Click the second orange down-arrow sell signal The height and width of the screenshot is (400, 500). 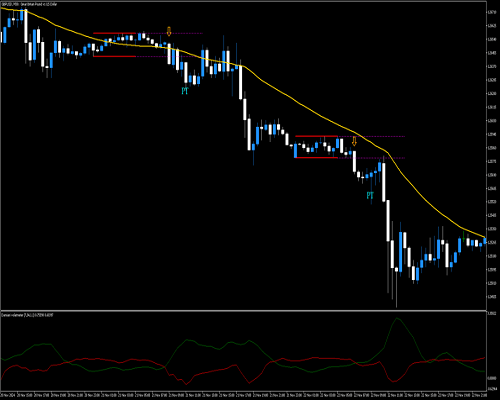[354, 141]
